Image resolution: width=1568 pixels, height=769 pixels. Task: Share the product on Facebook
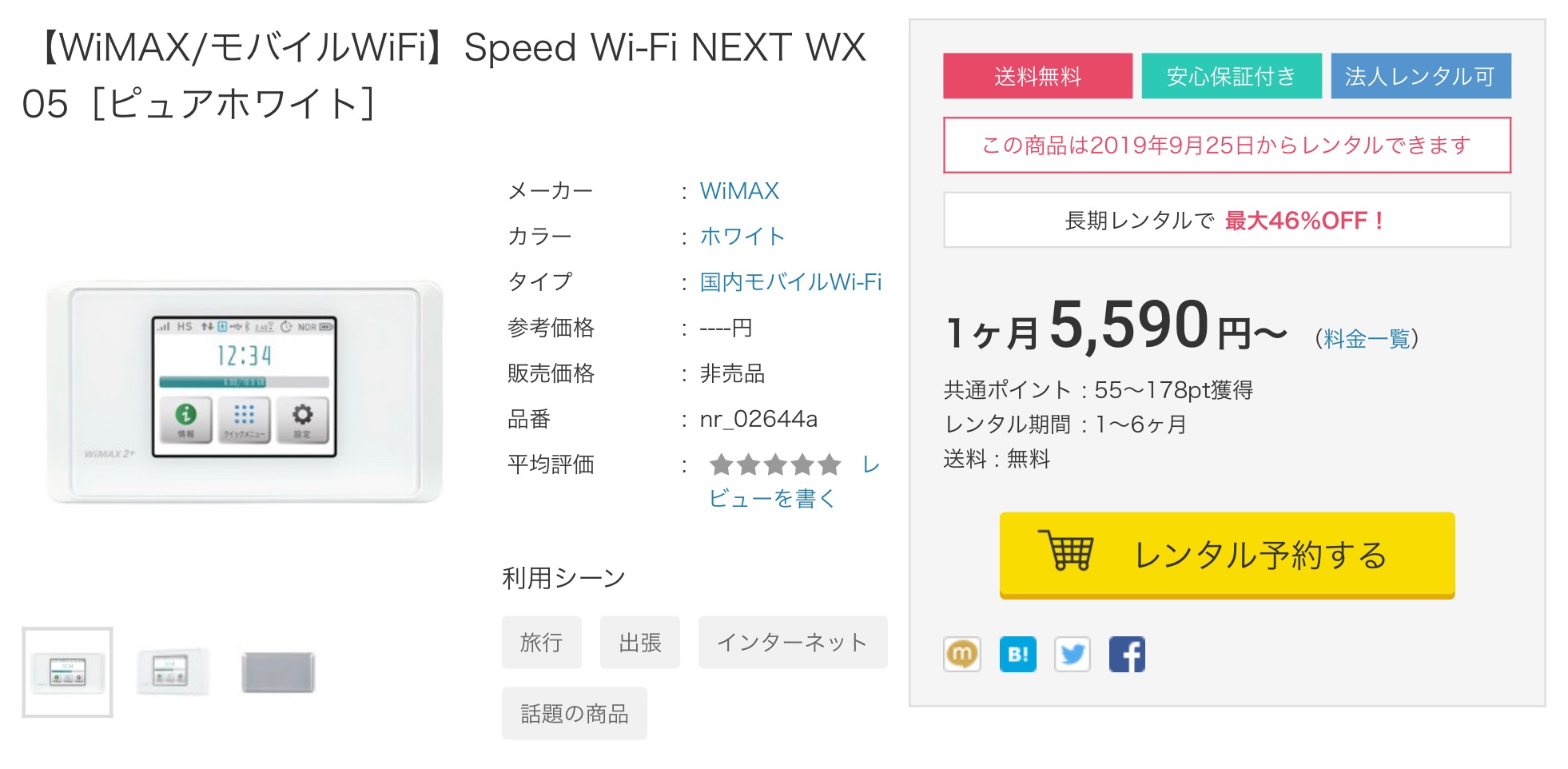[x=1127, y=655]
